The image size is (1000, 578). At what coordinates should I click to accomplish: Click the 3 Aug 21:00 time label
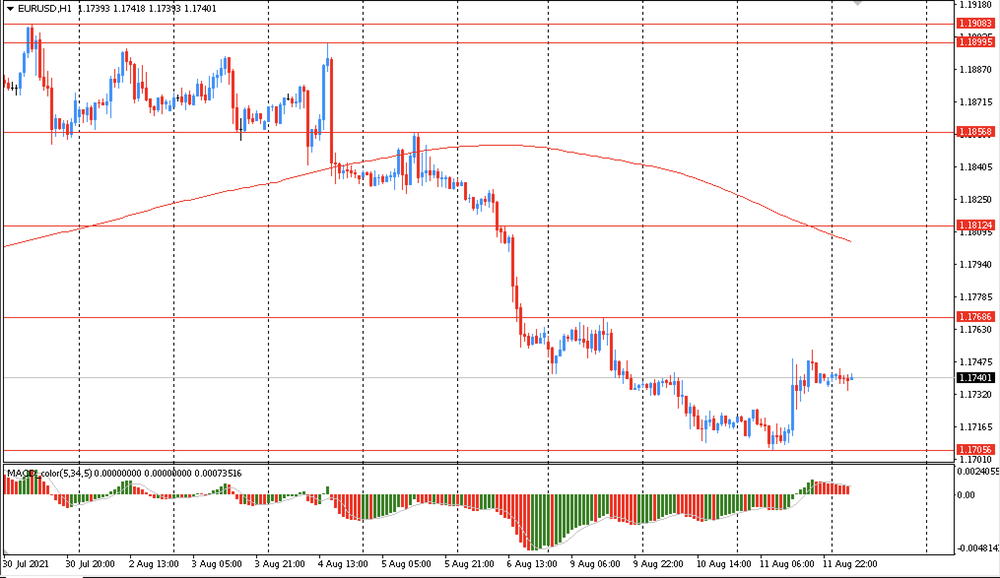click(x=279, y=564)
